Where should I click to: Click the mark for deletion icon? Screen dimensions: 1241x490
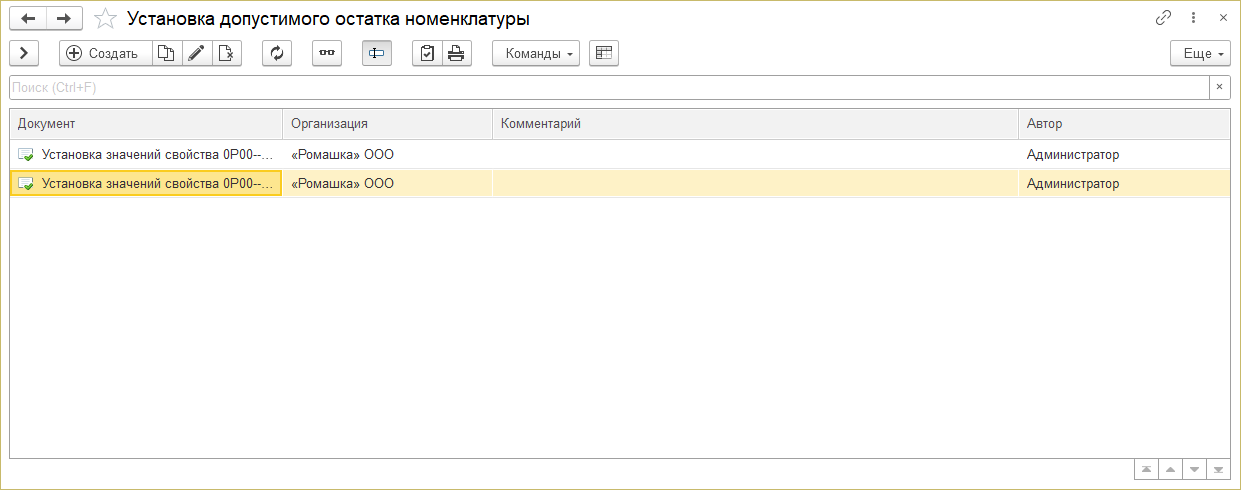click(x=227, y=54)
